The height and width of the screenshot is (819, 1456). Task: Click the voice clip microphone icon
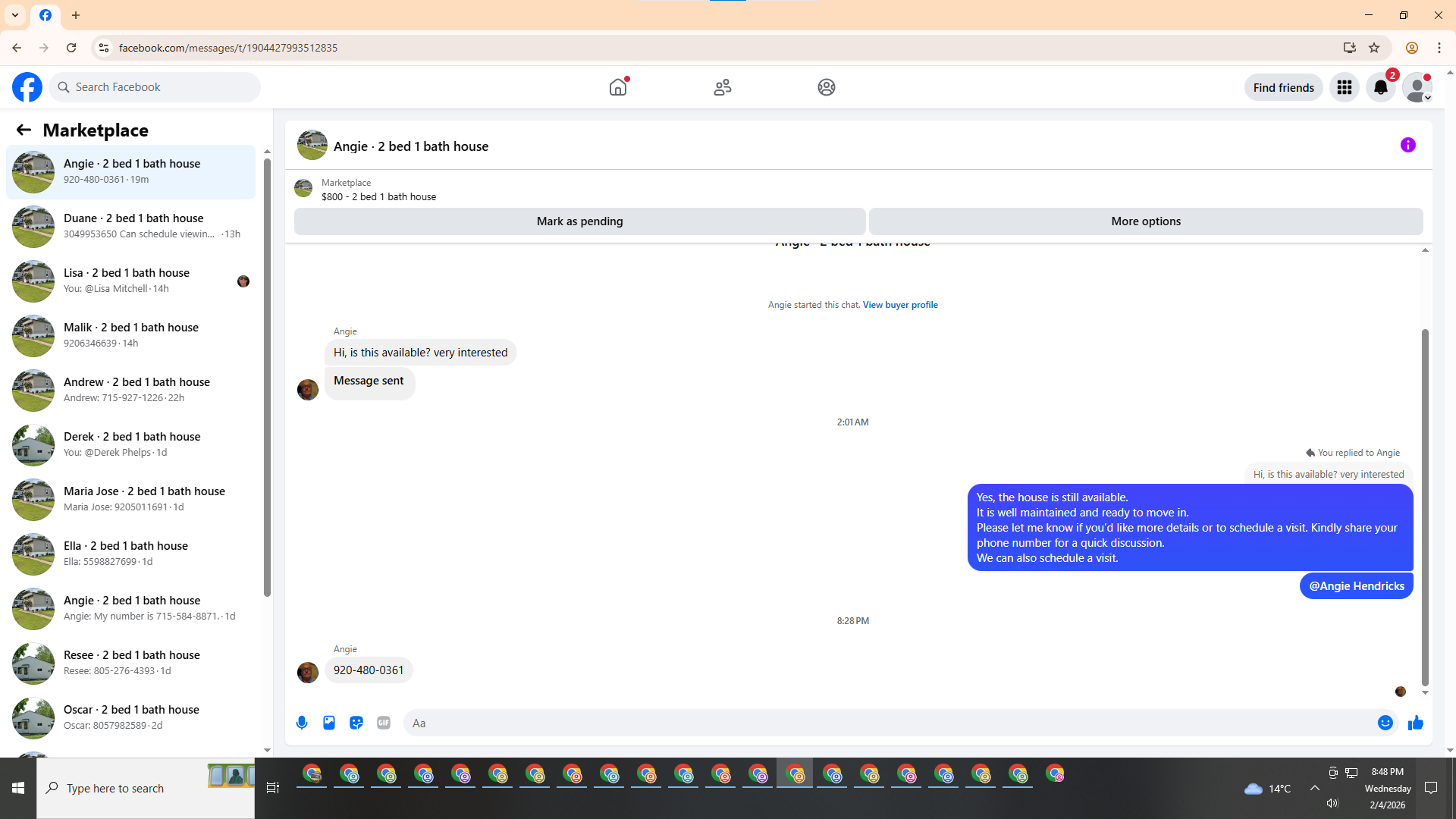click(x=302, y=723)
